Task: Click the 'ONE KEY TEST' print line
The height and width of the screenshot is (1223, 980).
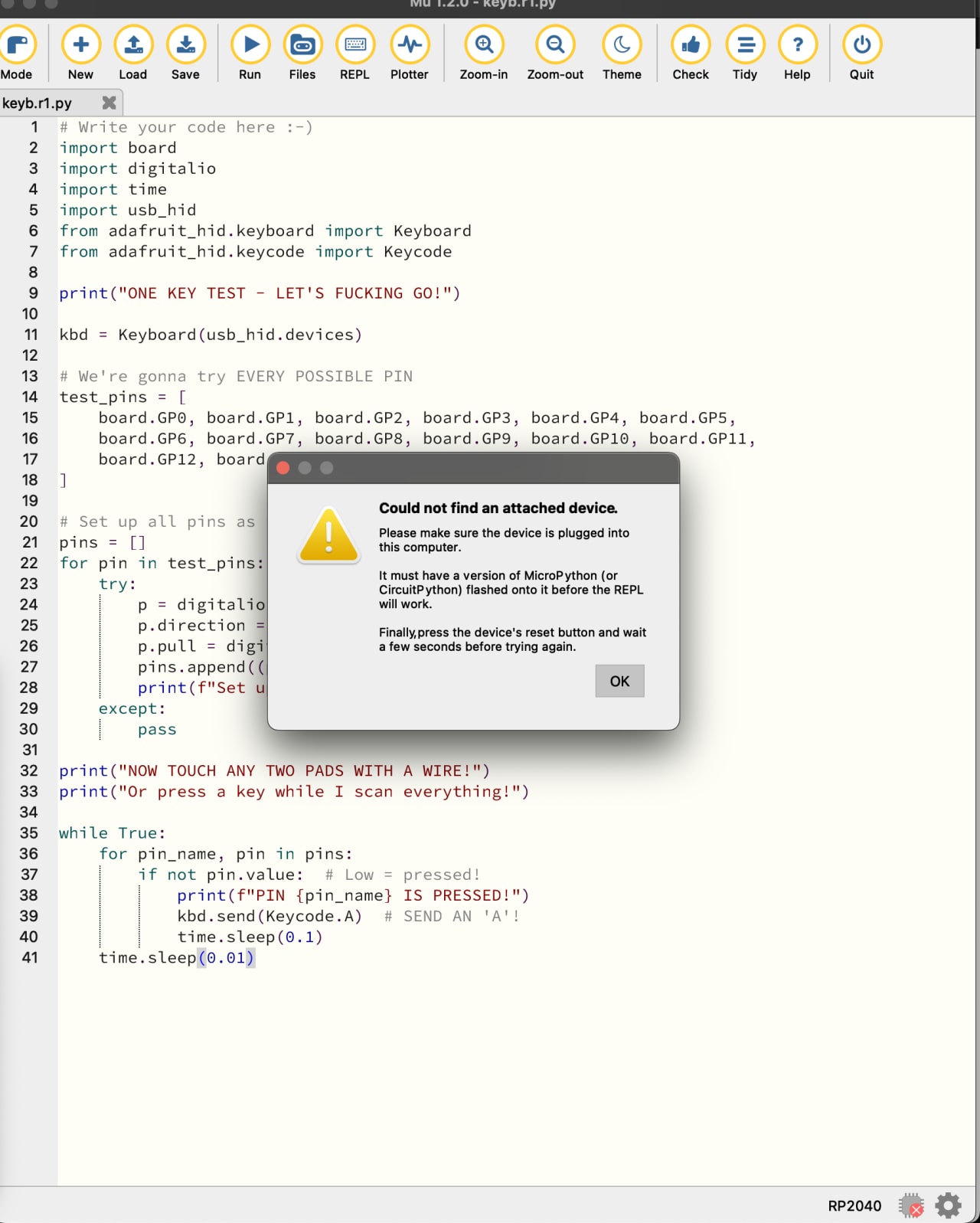Action: point(260,293)
